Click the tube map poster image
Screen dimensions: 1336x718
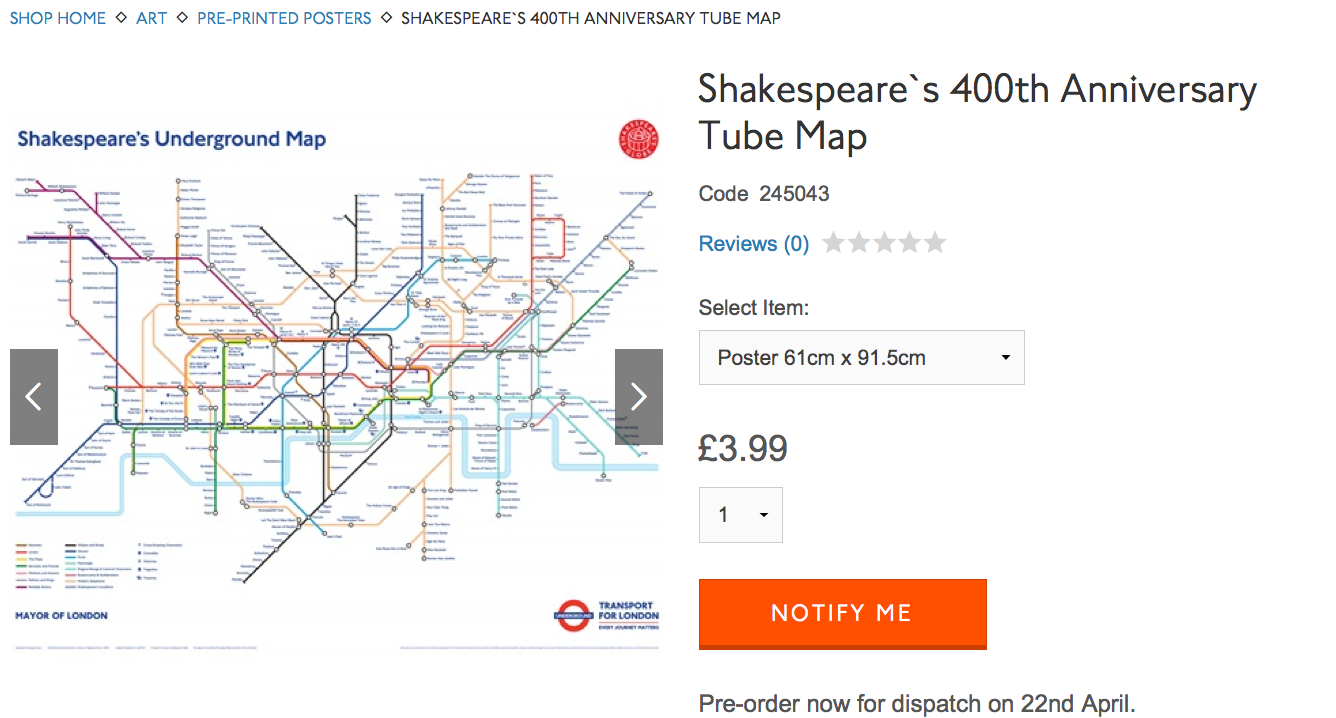pyautogui.click(x=336, y=380)
